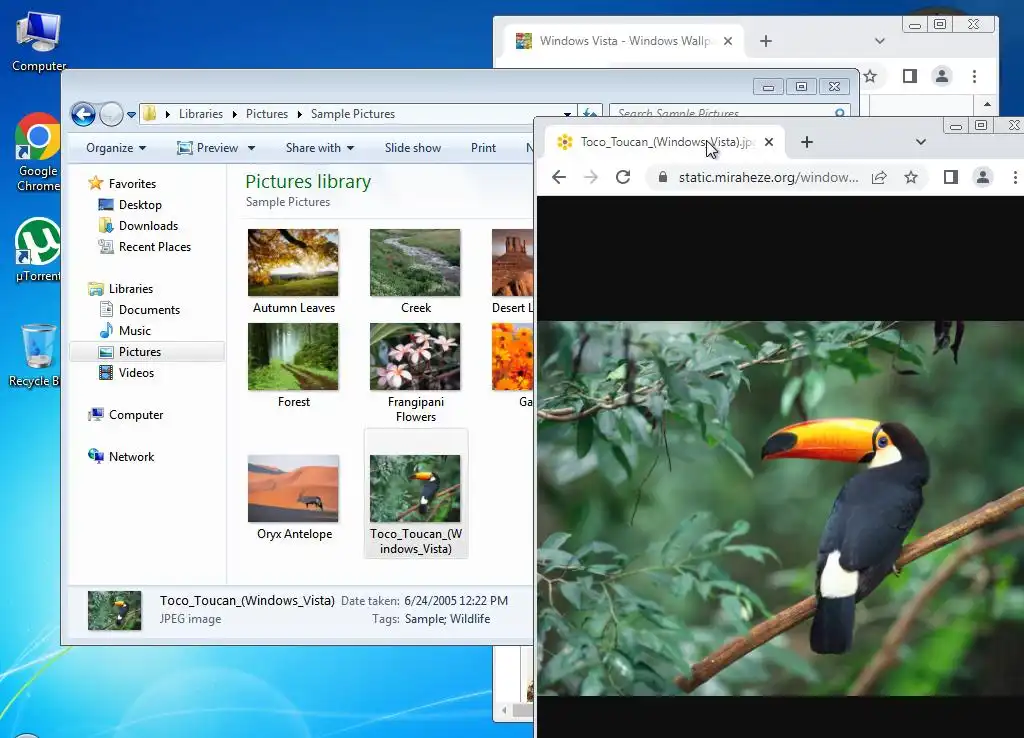Click the Tags value Sample; Wildlife
The height and width of the screenshot is (738, 1024).
447,619
